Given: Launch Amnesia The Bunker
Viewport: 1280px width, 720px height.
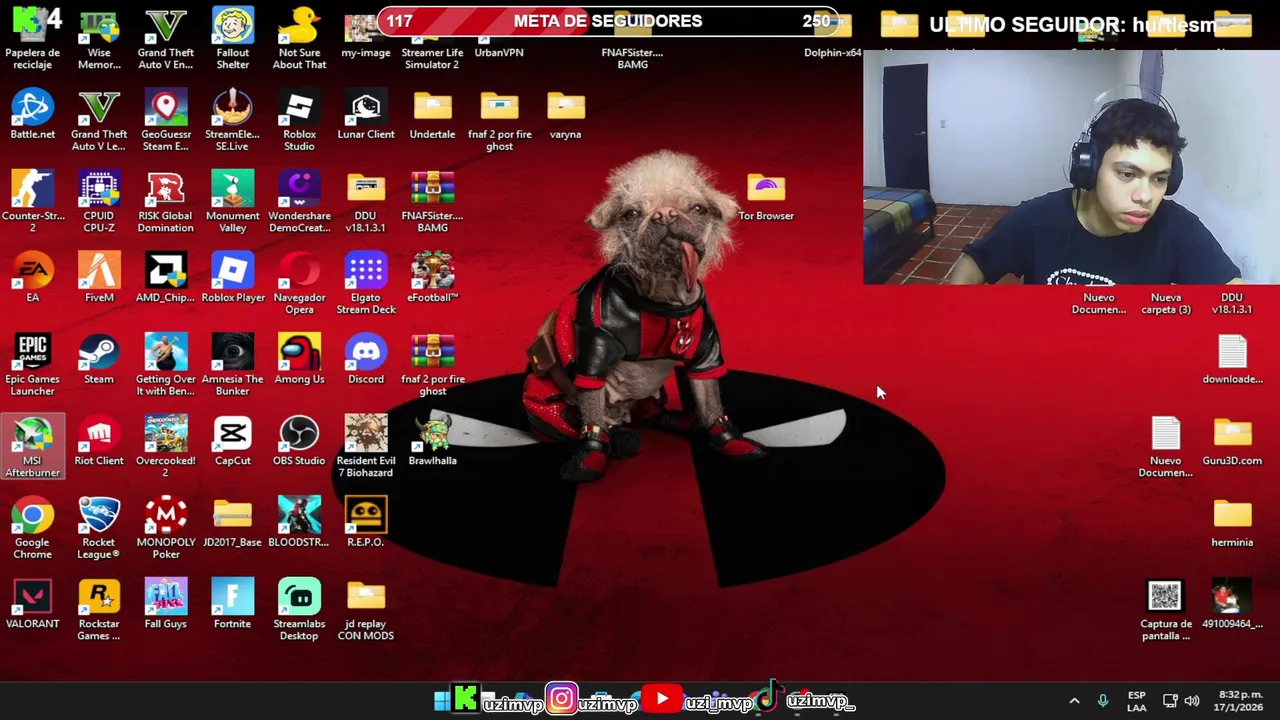Looking at the screenshot, I should click(232, 365).
